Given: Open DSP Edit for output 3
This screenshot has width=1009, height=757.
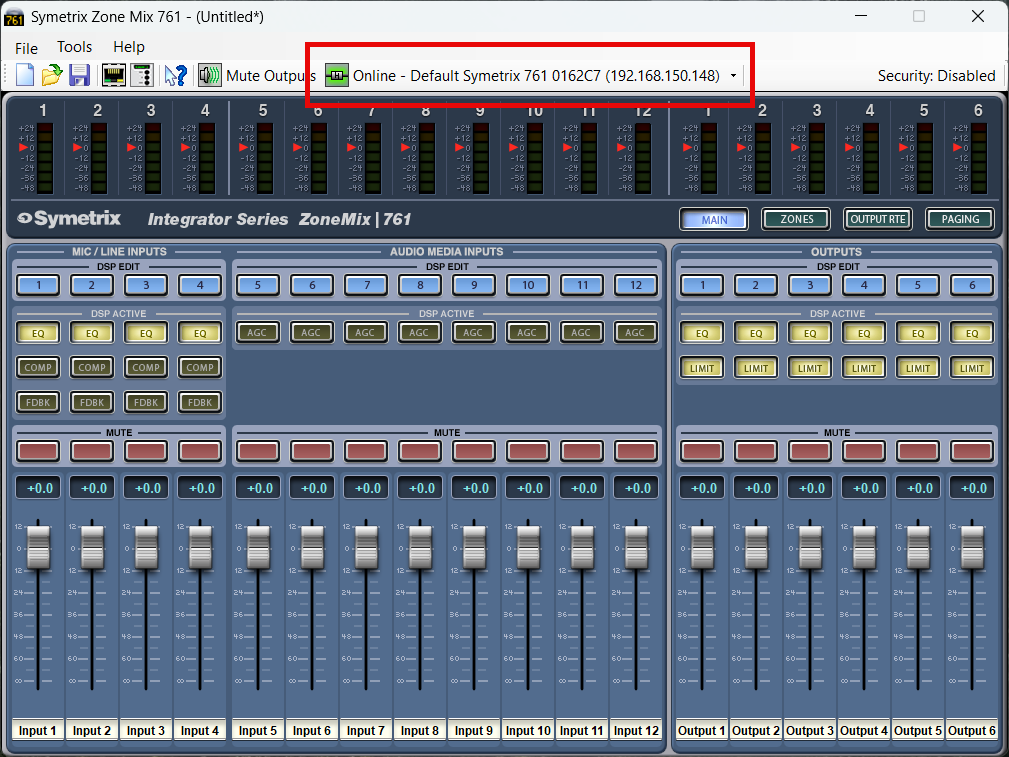Looking at the screenshot, I should click(810, 285).
